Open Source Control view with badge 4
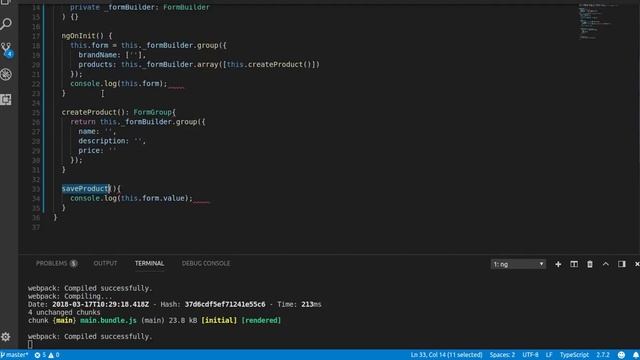640x360 pixels. click(x=7, y=50)
